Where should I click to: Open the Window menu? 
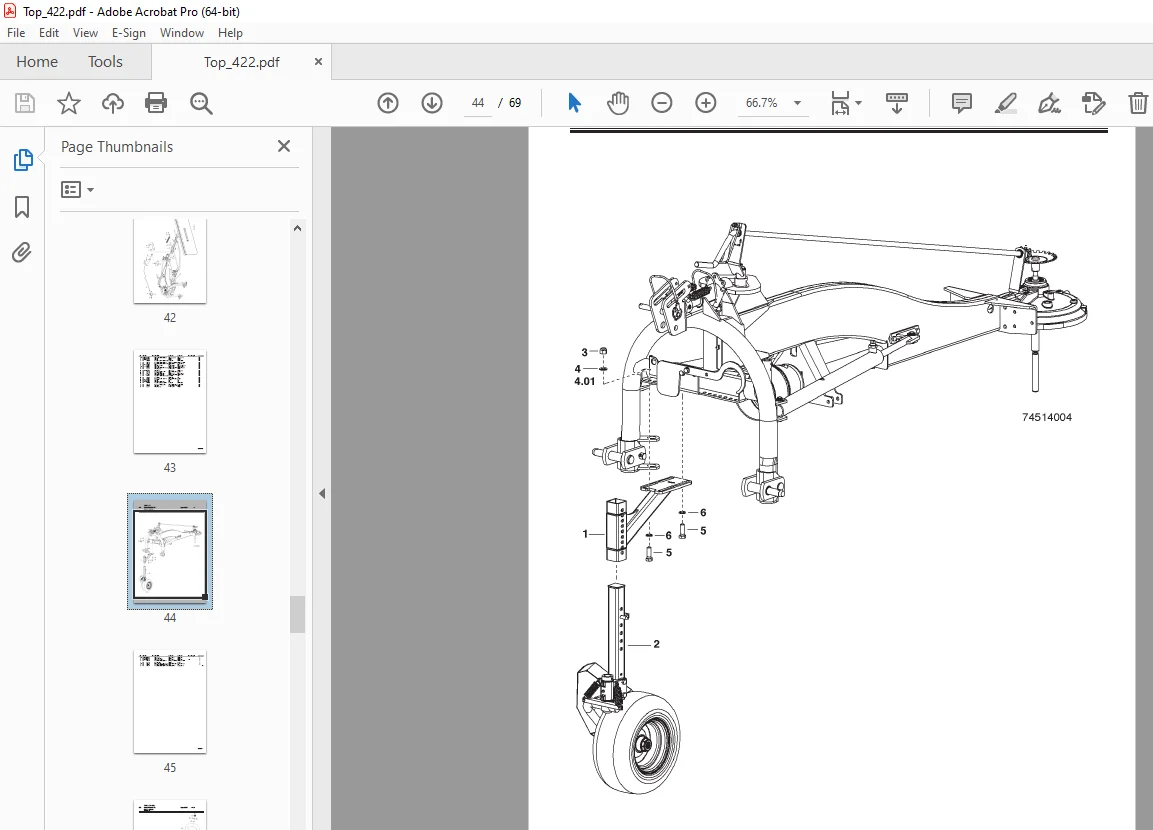click(x=182, y=33)
